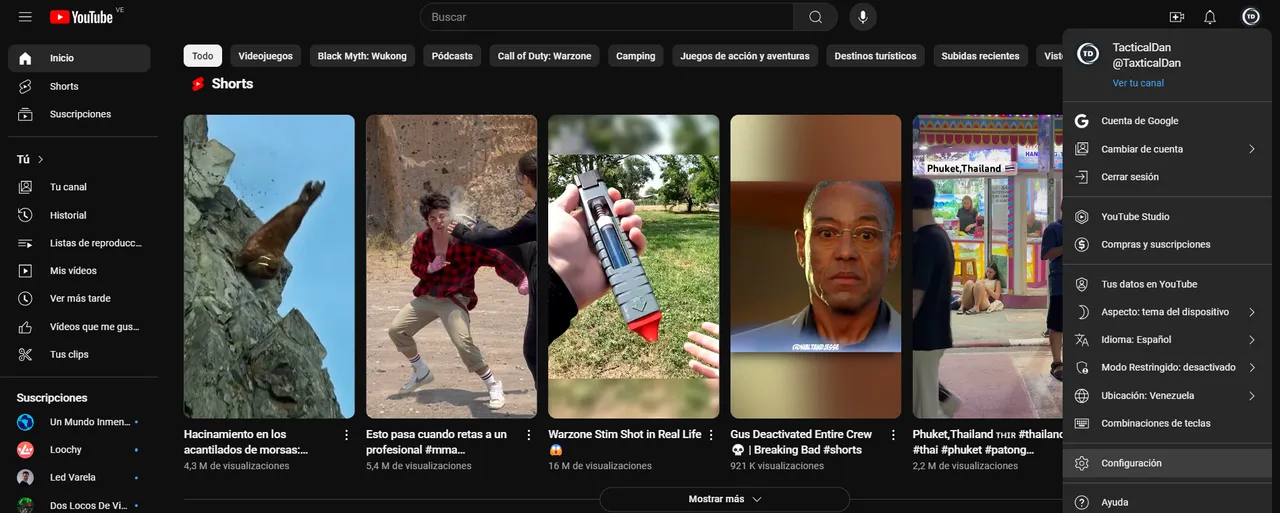
Task: Select the Videojuegos filter chip
Action: tap(266, 56)
